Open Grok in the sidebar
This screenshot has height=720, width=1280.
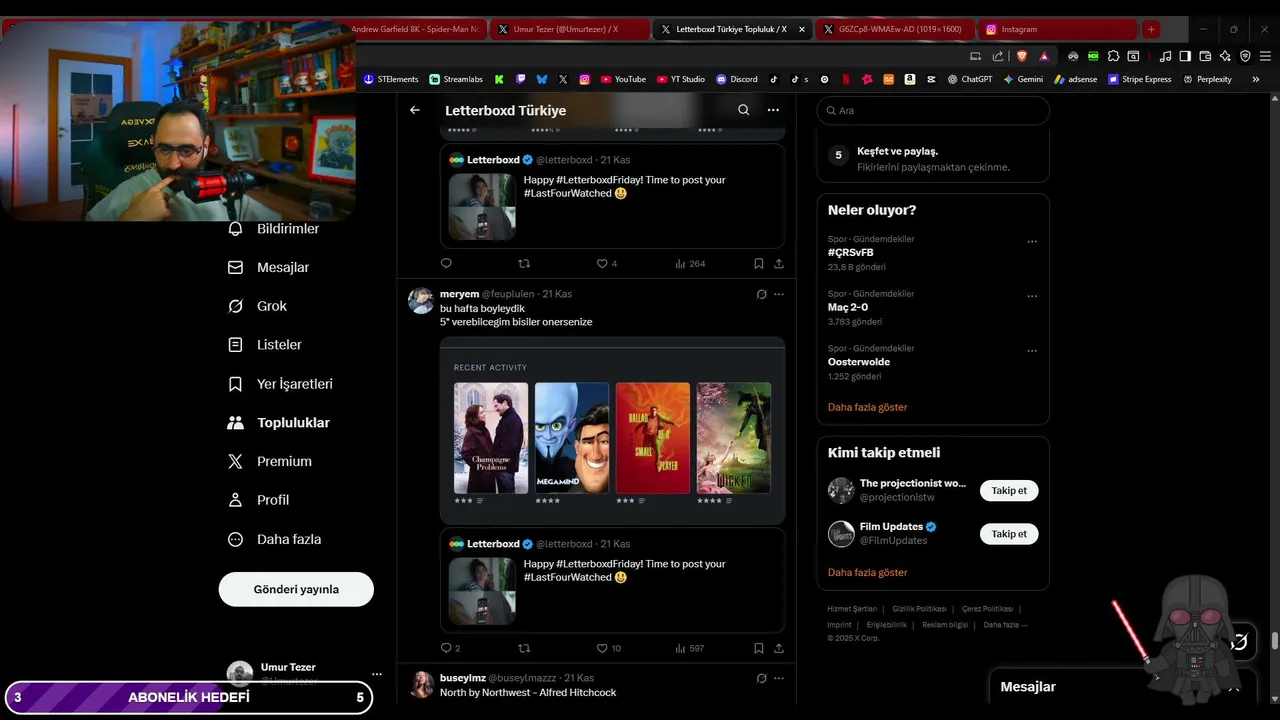(258, 306)
